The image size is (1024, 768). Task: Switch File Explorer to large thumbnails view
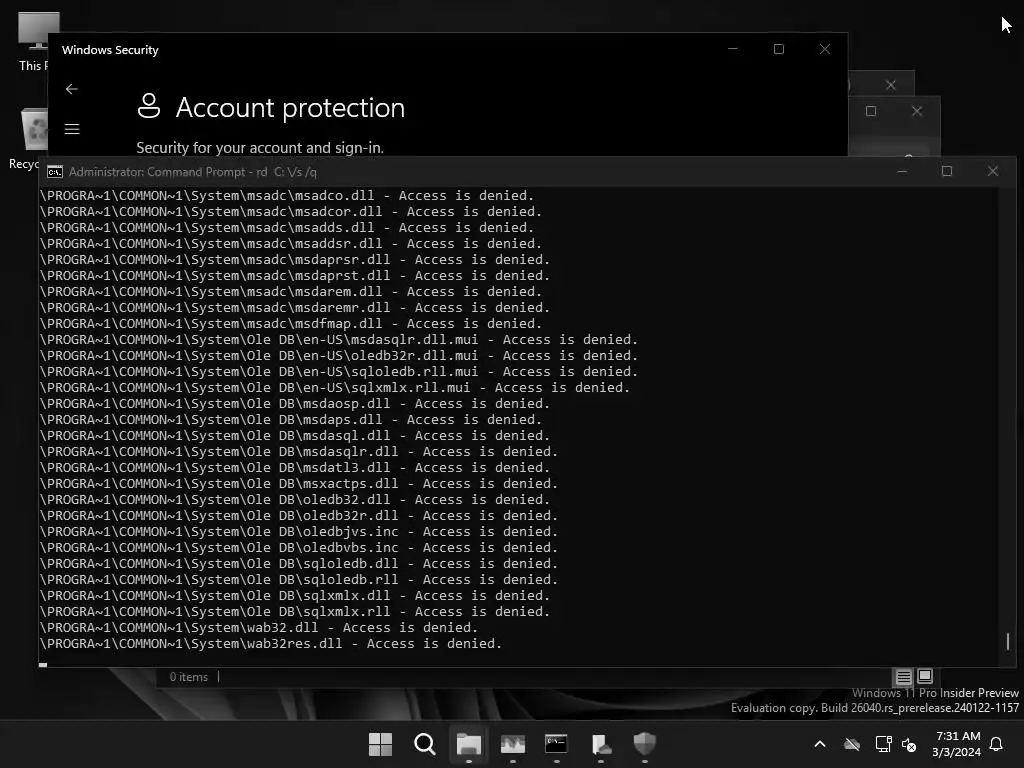click(925, 676)
